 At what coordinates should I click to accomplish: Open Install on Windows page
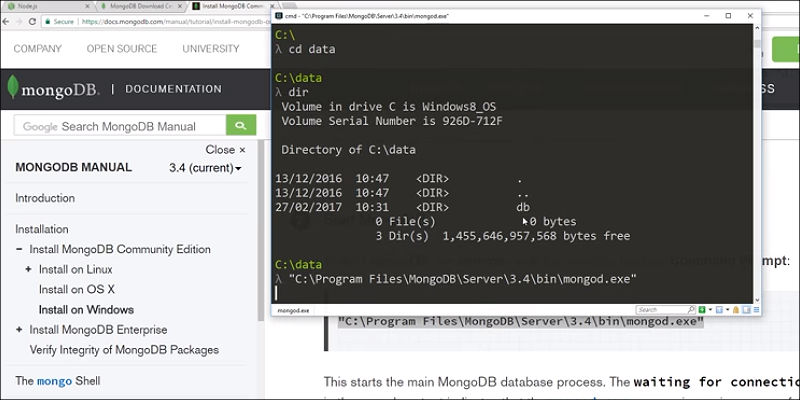pos(86,310)
